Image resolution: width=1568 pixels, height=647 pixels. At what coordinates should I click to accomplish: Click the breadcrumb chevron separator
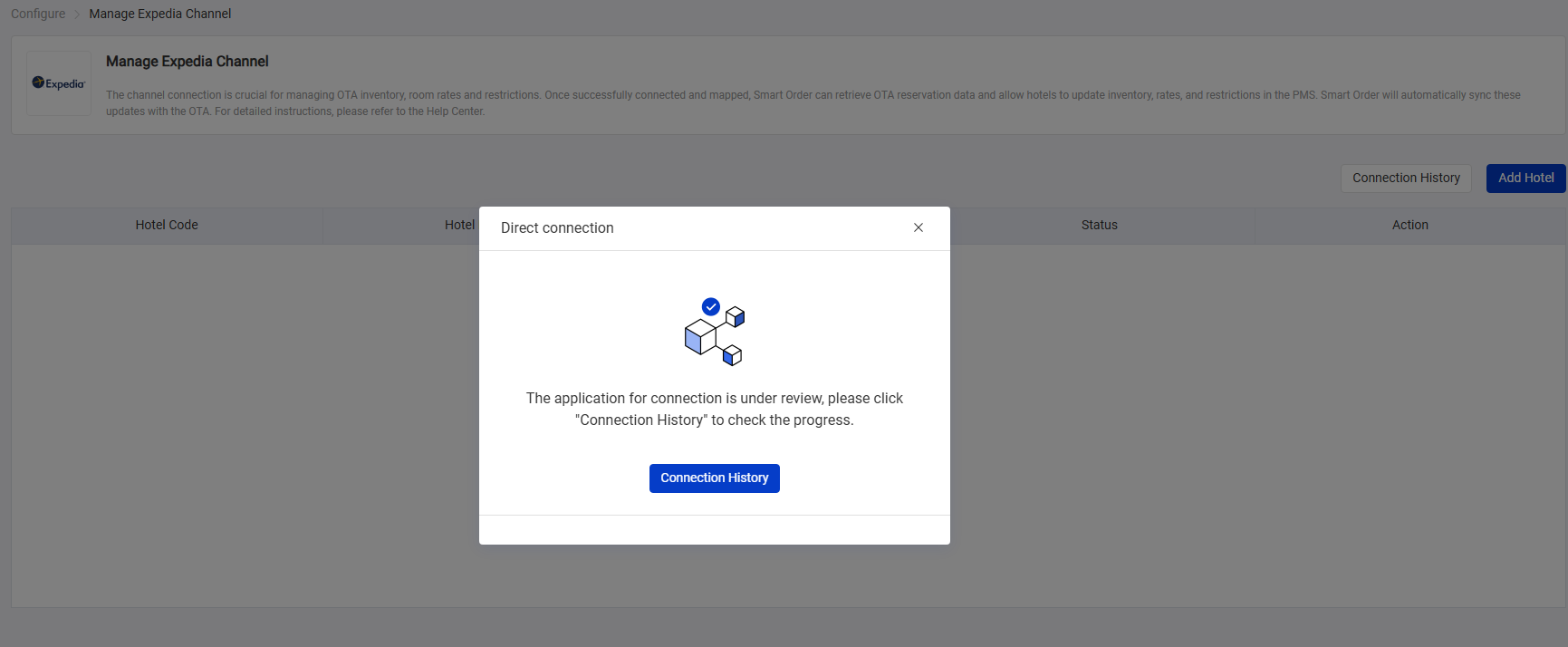click(x=77, y=14)
